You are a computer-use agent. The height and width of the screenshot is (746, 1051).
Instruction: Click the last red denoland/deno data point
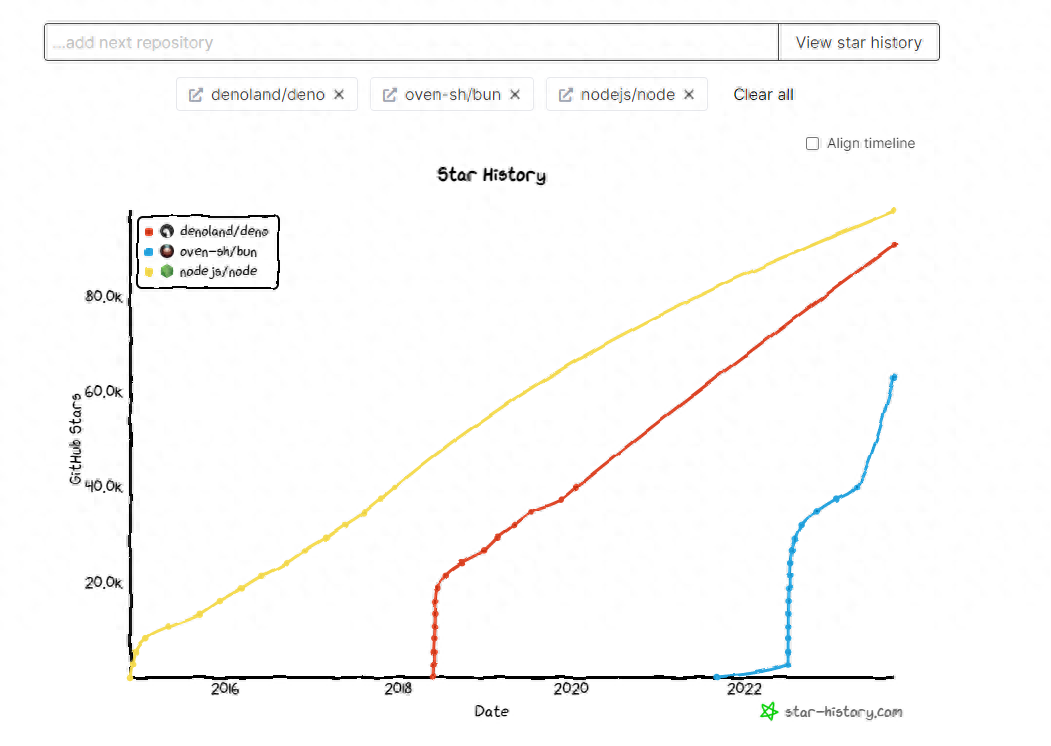click(894, 245)
